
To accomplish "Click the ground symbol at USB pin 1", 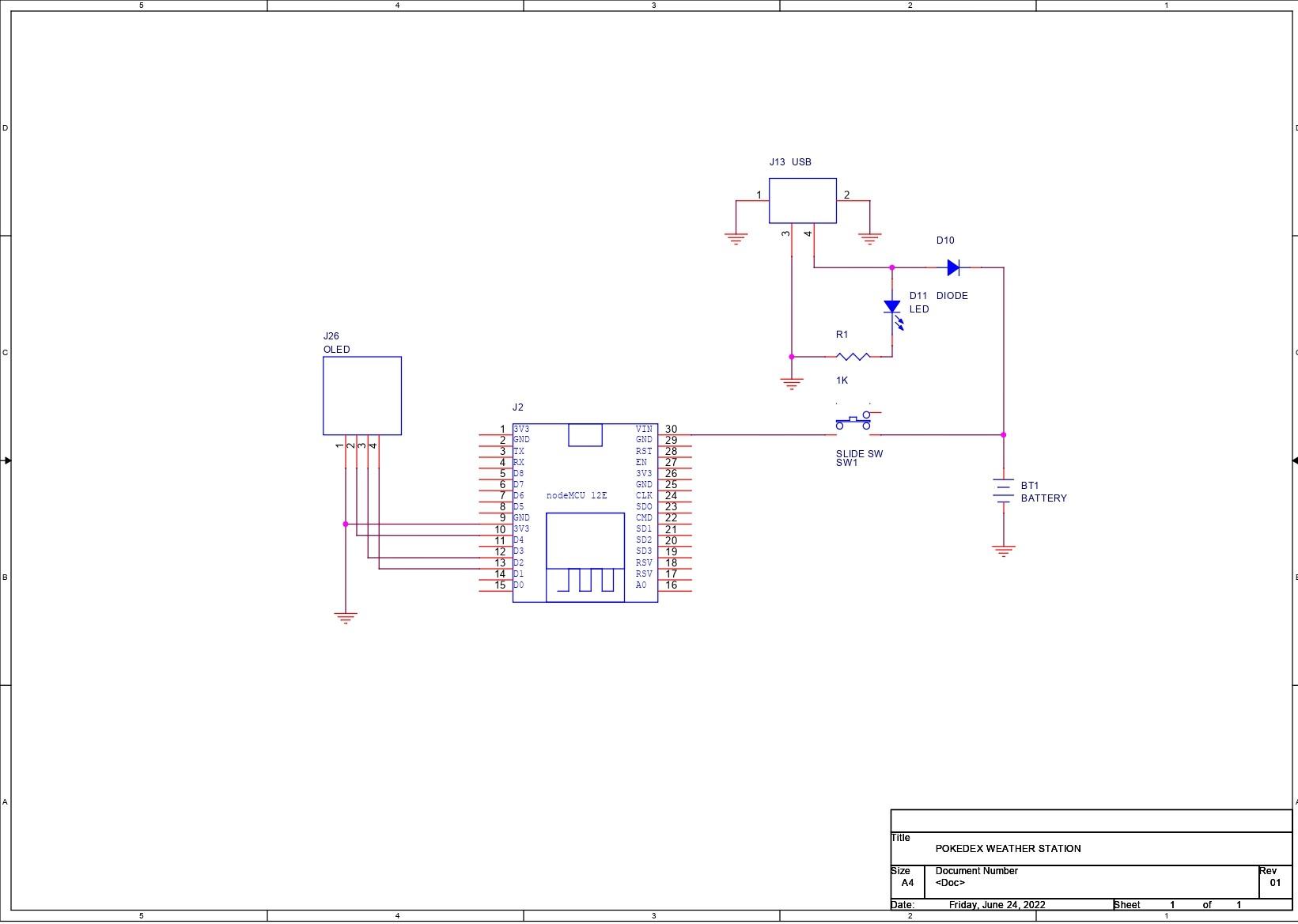I will (736, 238).
